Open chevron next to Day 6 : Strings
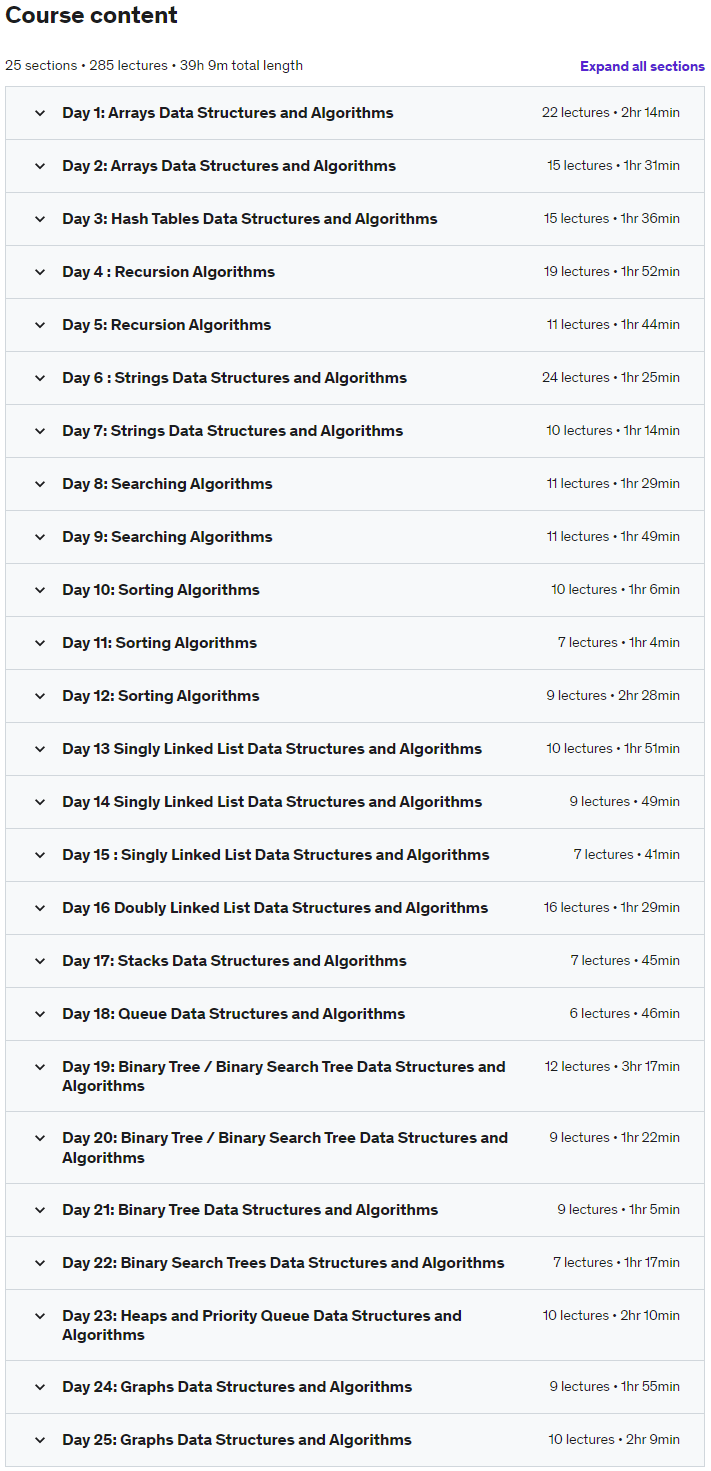This screenshot has height=1471, width=711. pos(40,378)
